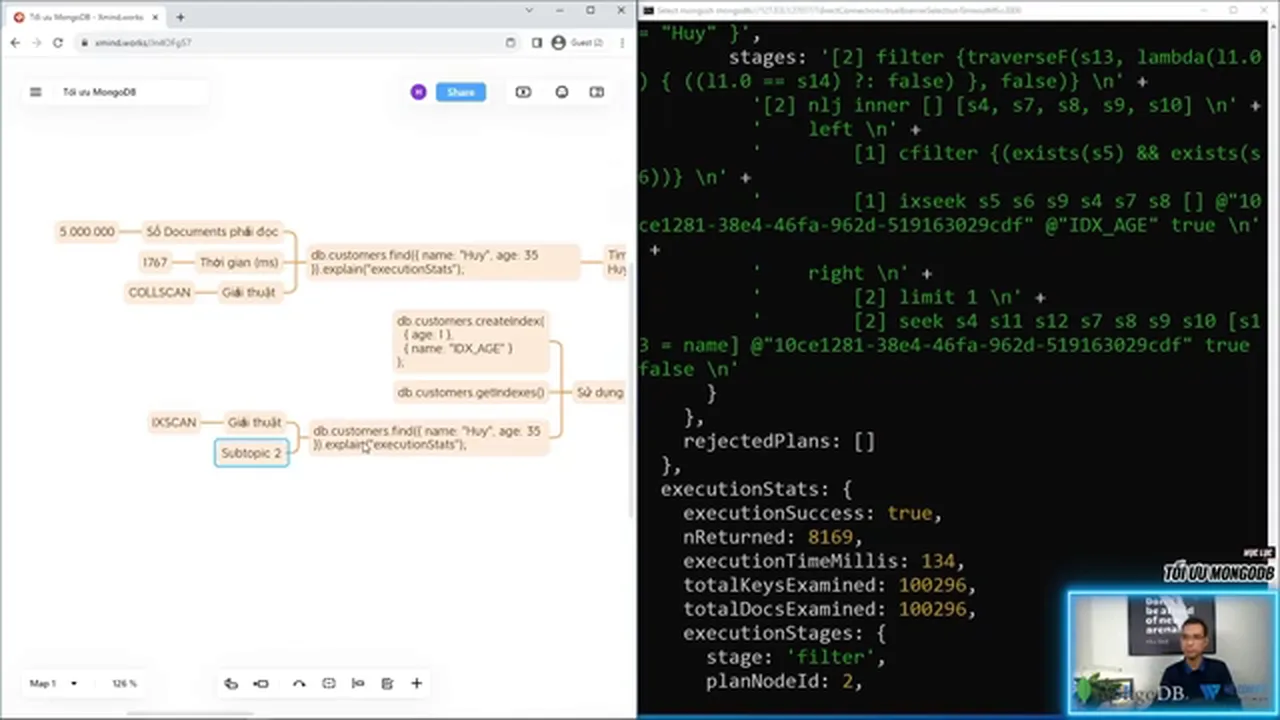Select the Sử dụng topic node
Viewport: 1280px width, 720px height.
599,392
